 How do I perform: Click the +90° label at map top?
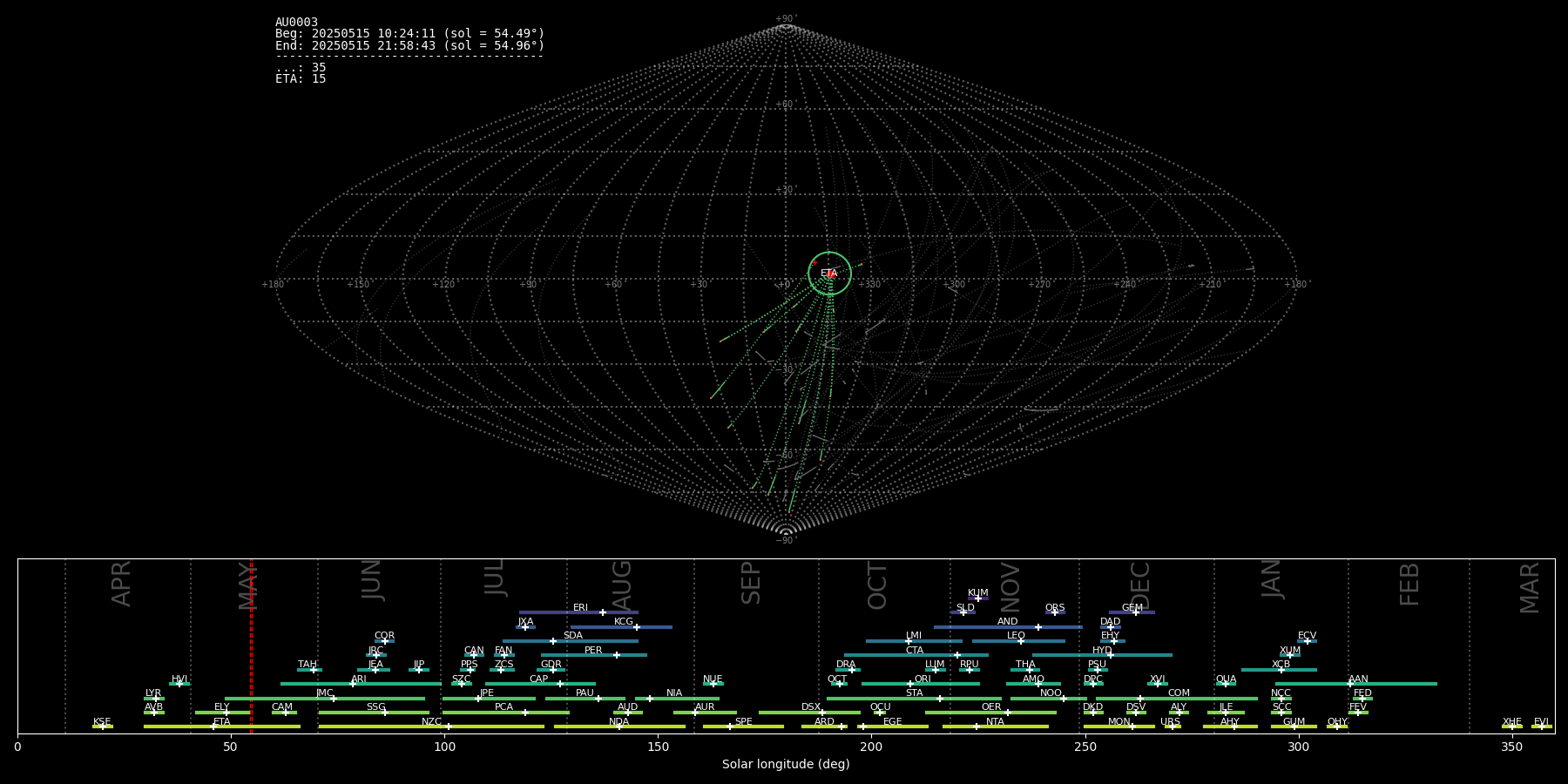[x=786, y=19]
